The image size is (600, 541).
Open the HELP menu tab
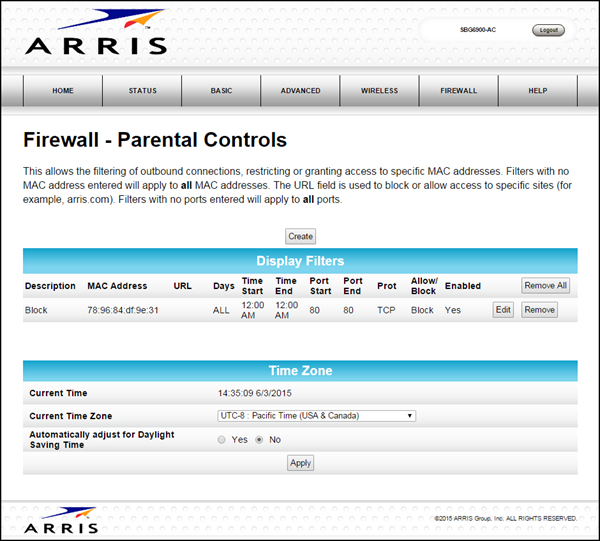(x=538, y=91)
